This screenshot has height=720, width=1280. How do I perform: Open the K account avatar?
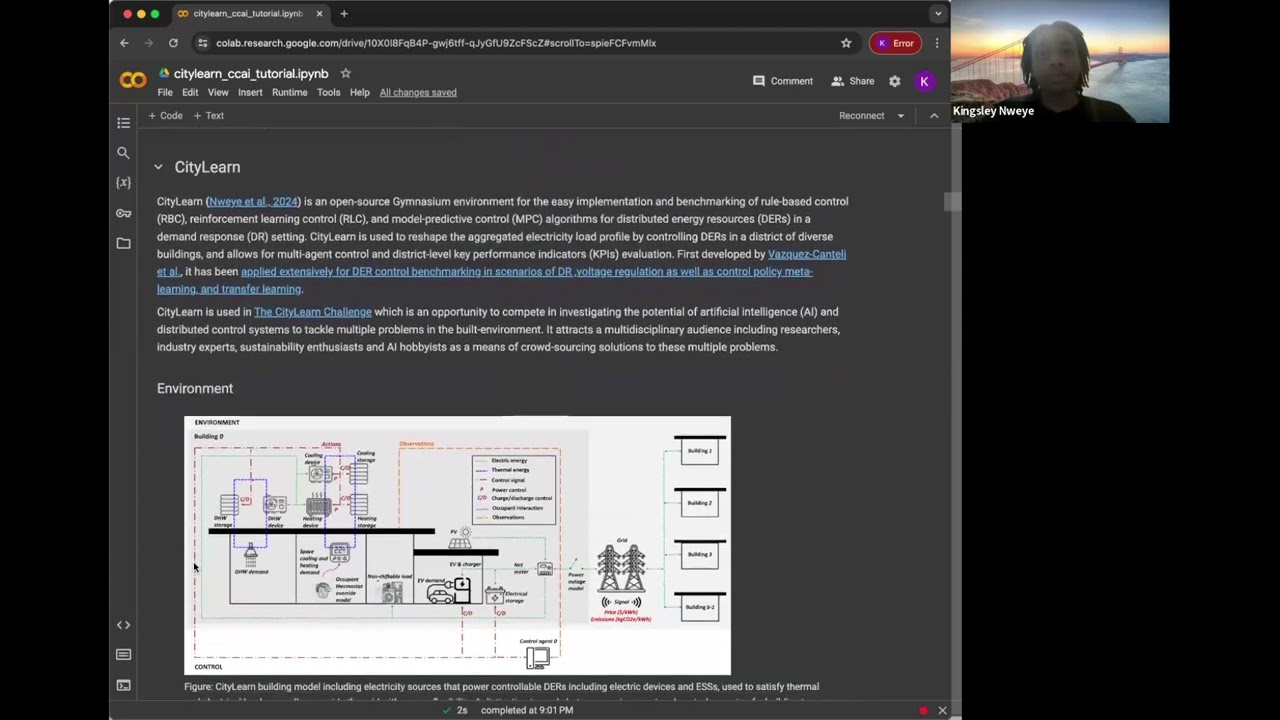pyautogui.click(x=924, y=81)
